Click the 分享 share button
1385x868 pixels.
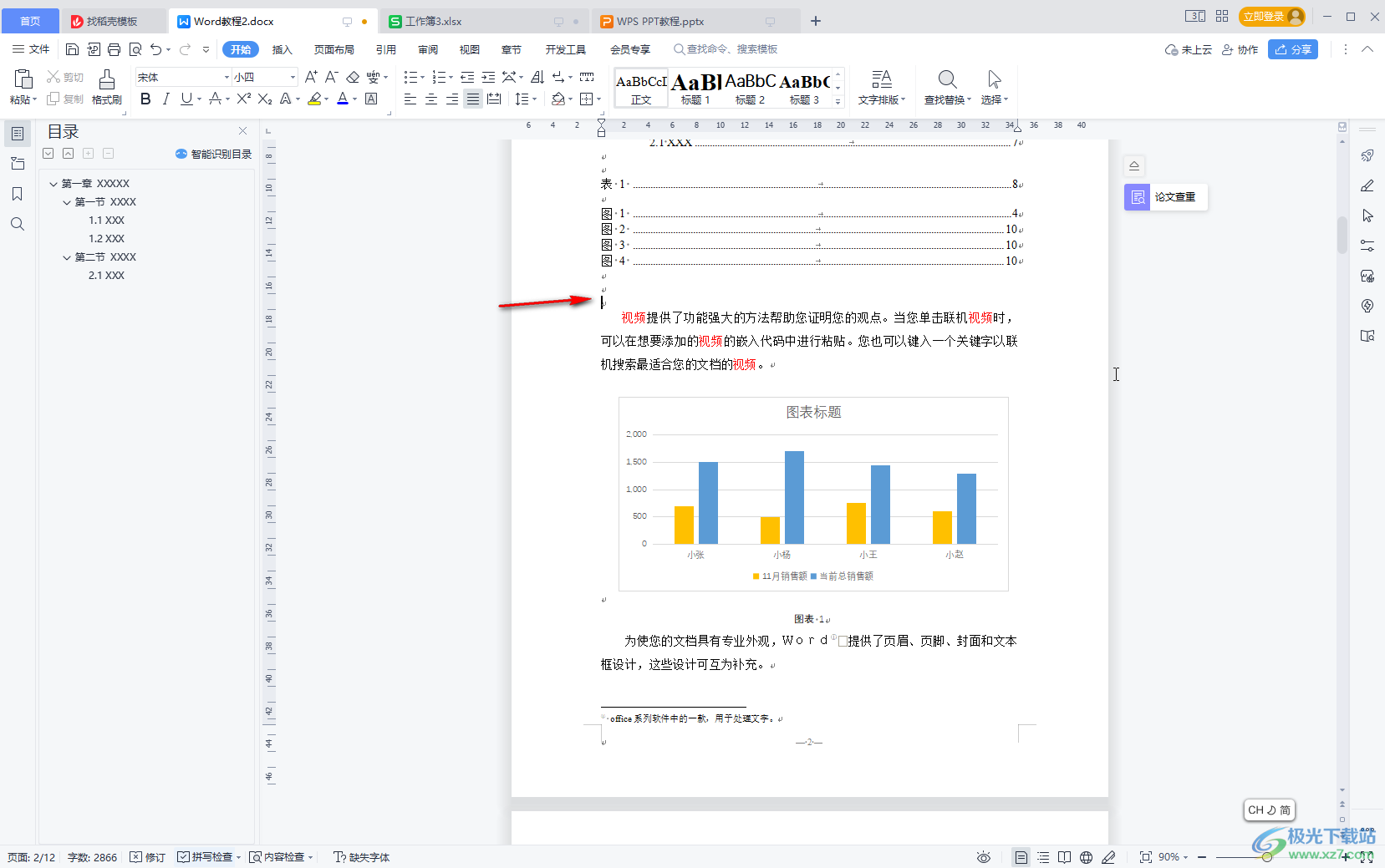click(x=1293, y=49)
